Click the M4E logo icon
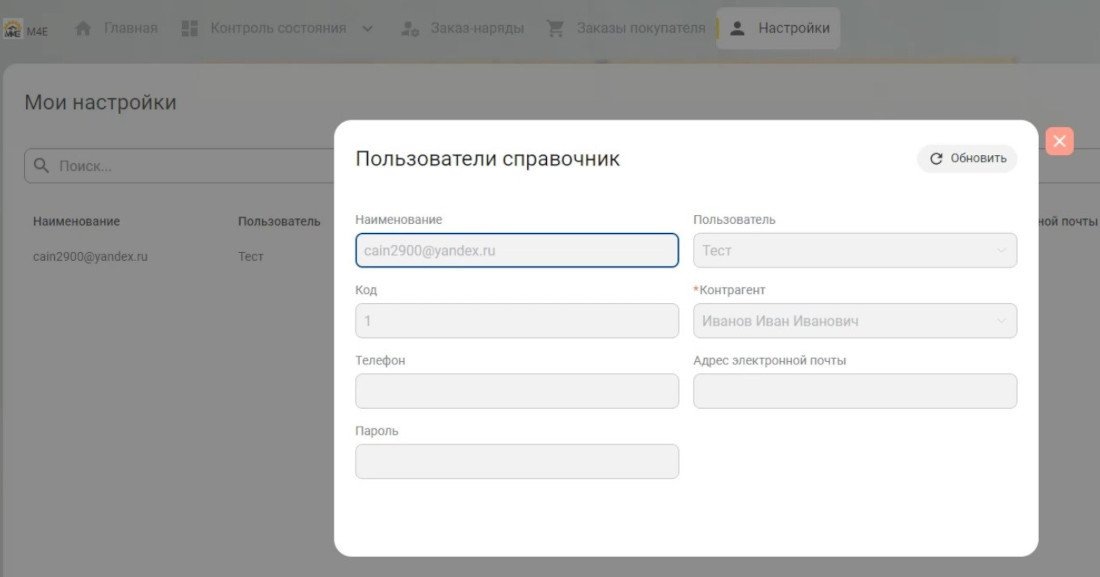Viewport: 1100px width, 577px height. [13, 29]
